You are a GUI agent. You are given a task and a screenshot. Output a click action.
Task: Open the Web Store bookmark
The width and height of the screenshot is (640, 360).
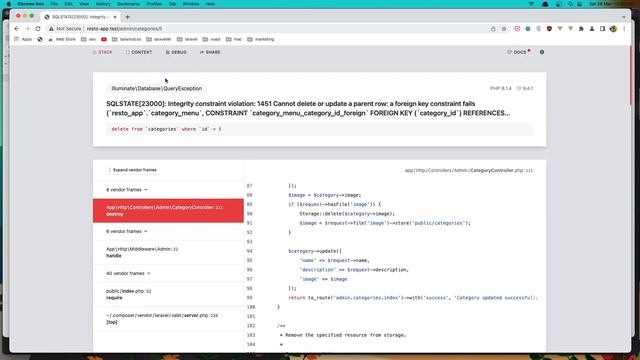point(62,39)
